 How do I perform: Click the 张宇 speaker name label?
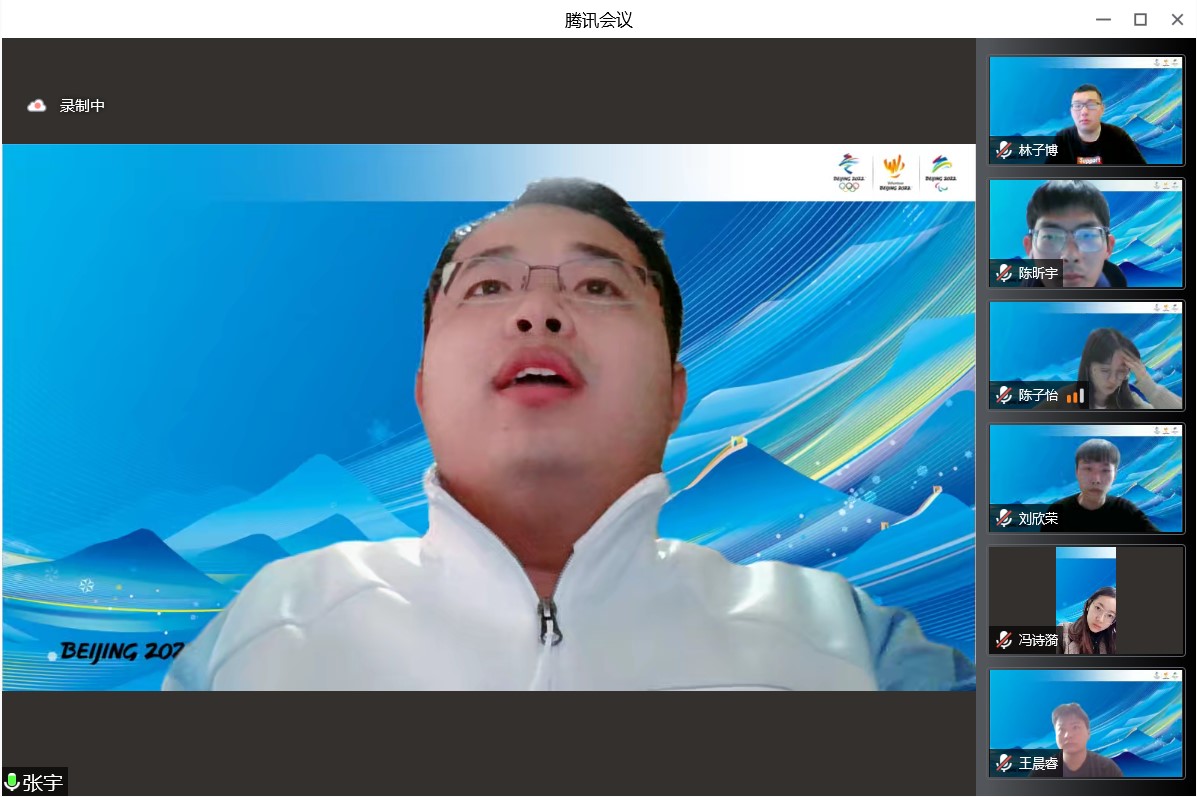coord(43,783)
